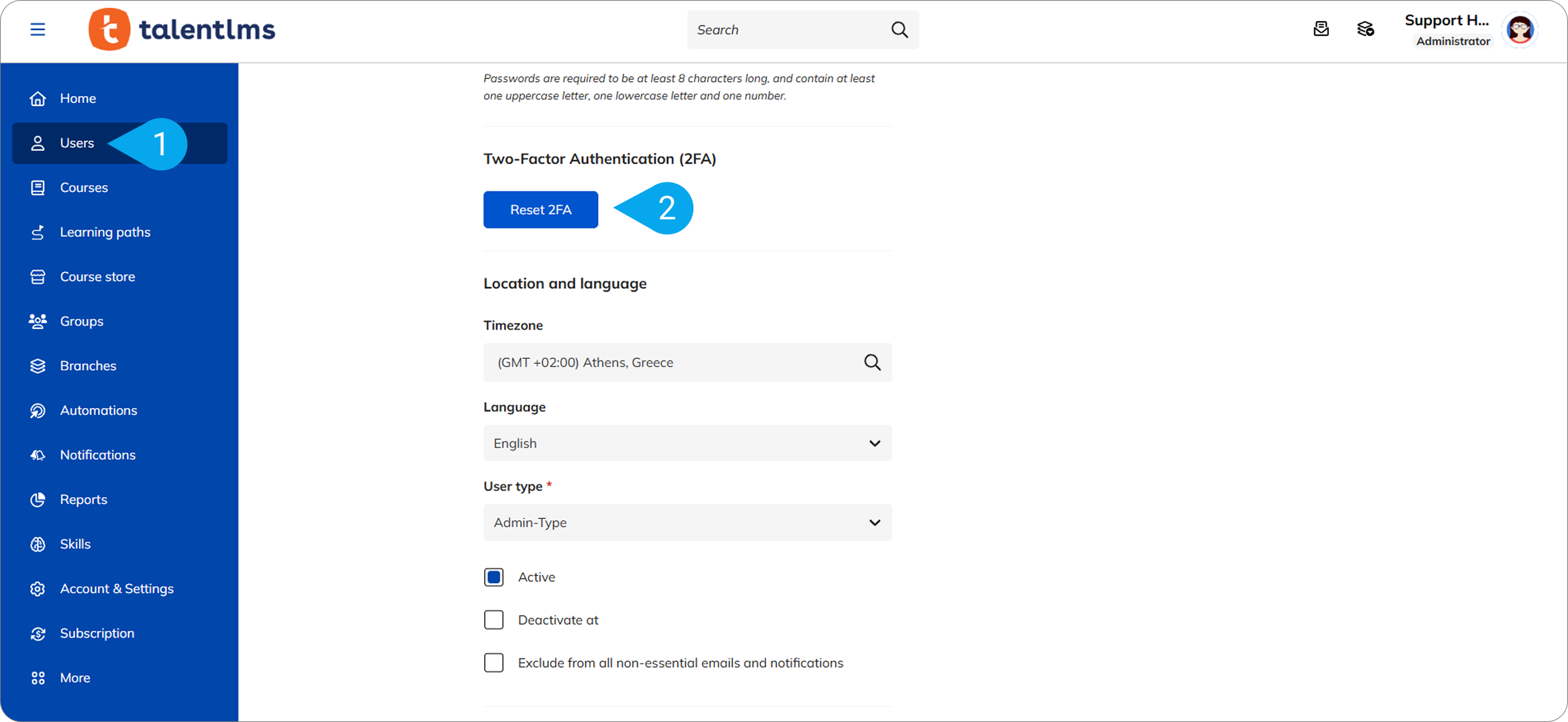Click the Automations icon in sidebar
The width and height of the screenshot is (1568, 722).
[38, 410]
